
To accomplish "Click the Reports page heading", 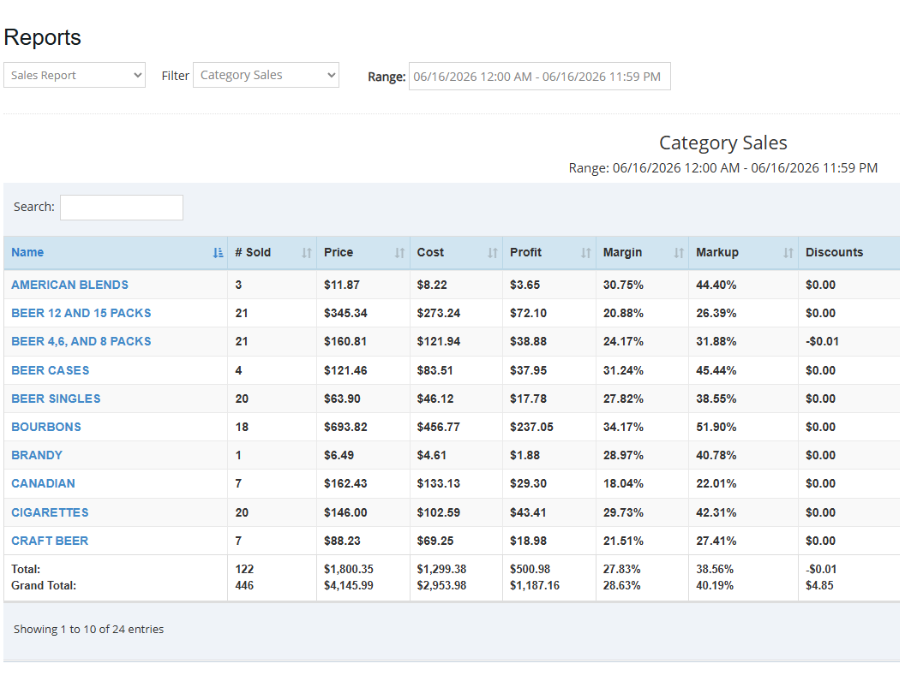I will [42, 37].
